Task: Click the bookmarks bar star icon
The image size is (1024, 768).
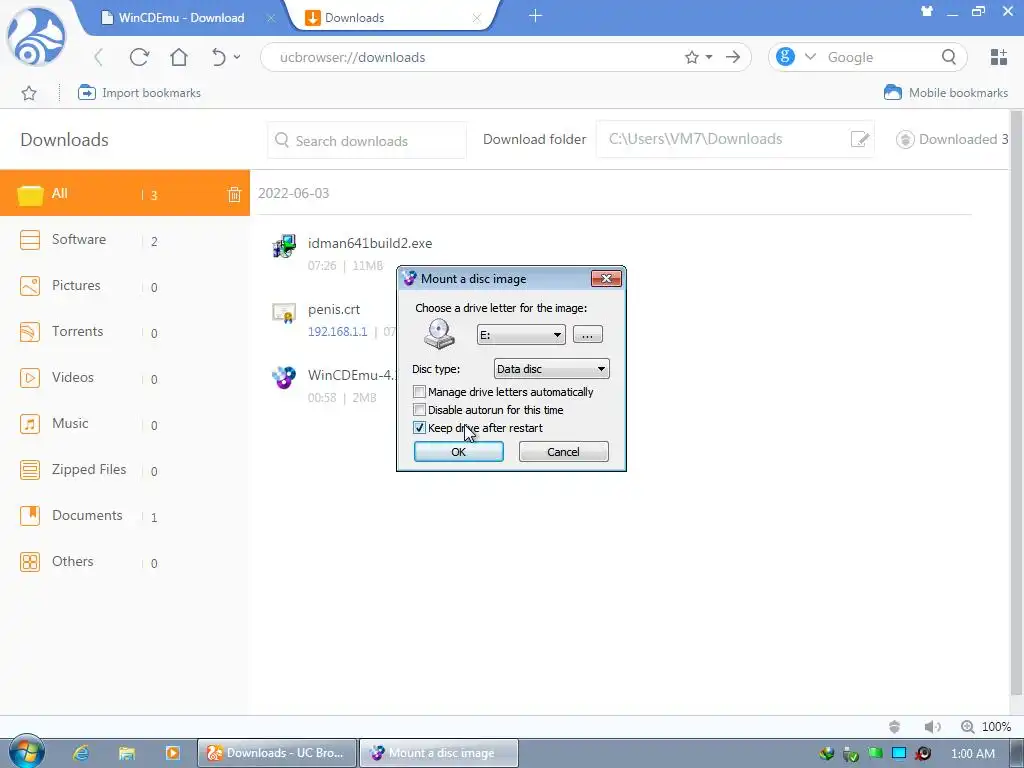Action: (x=29, y=93)
